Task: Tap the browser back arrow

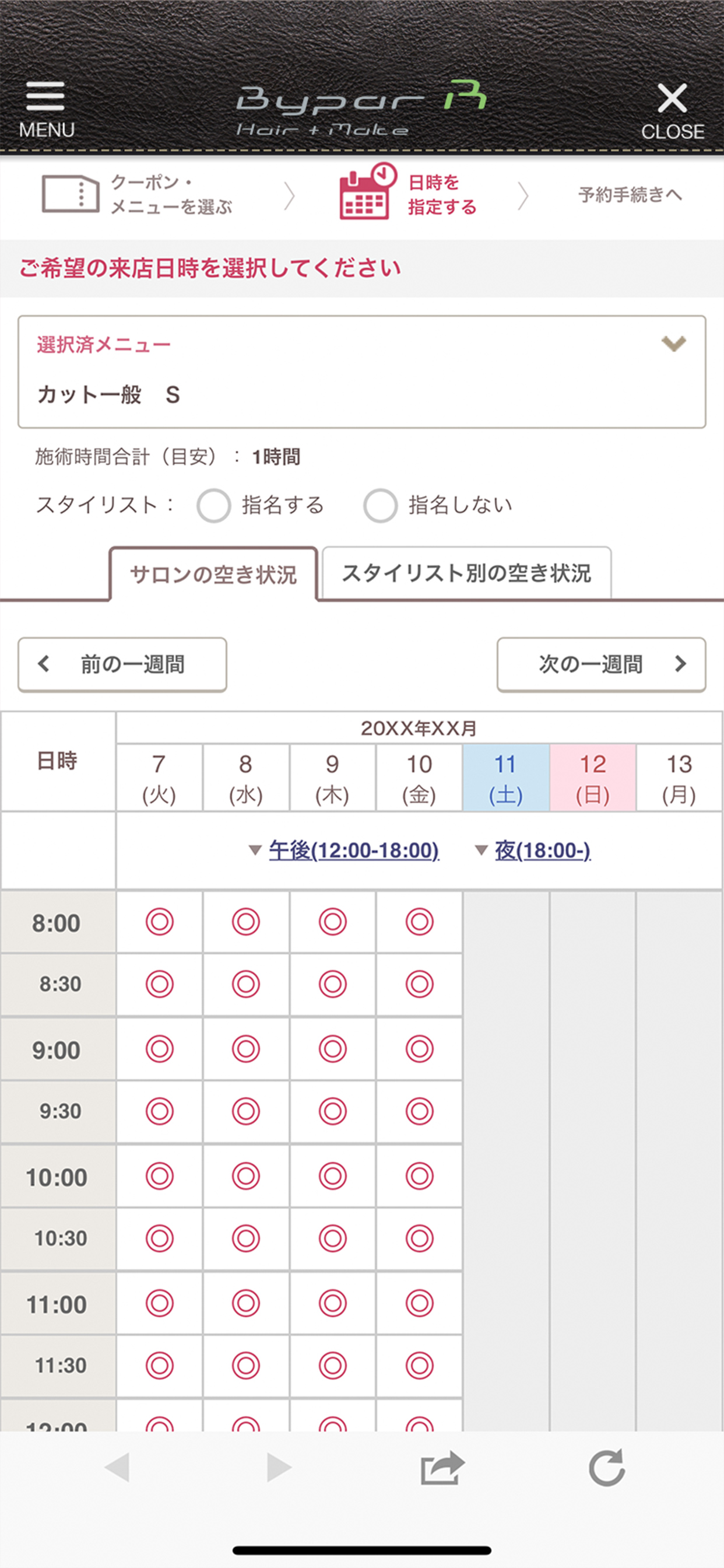Action: 117,1468
